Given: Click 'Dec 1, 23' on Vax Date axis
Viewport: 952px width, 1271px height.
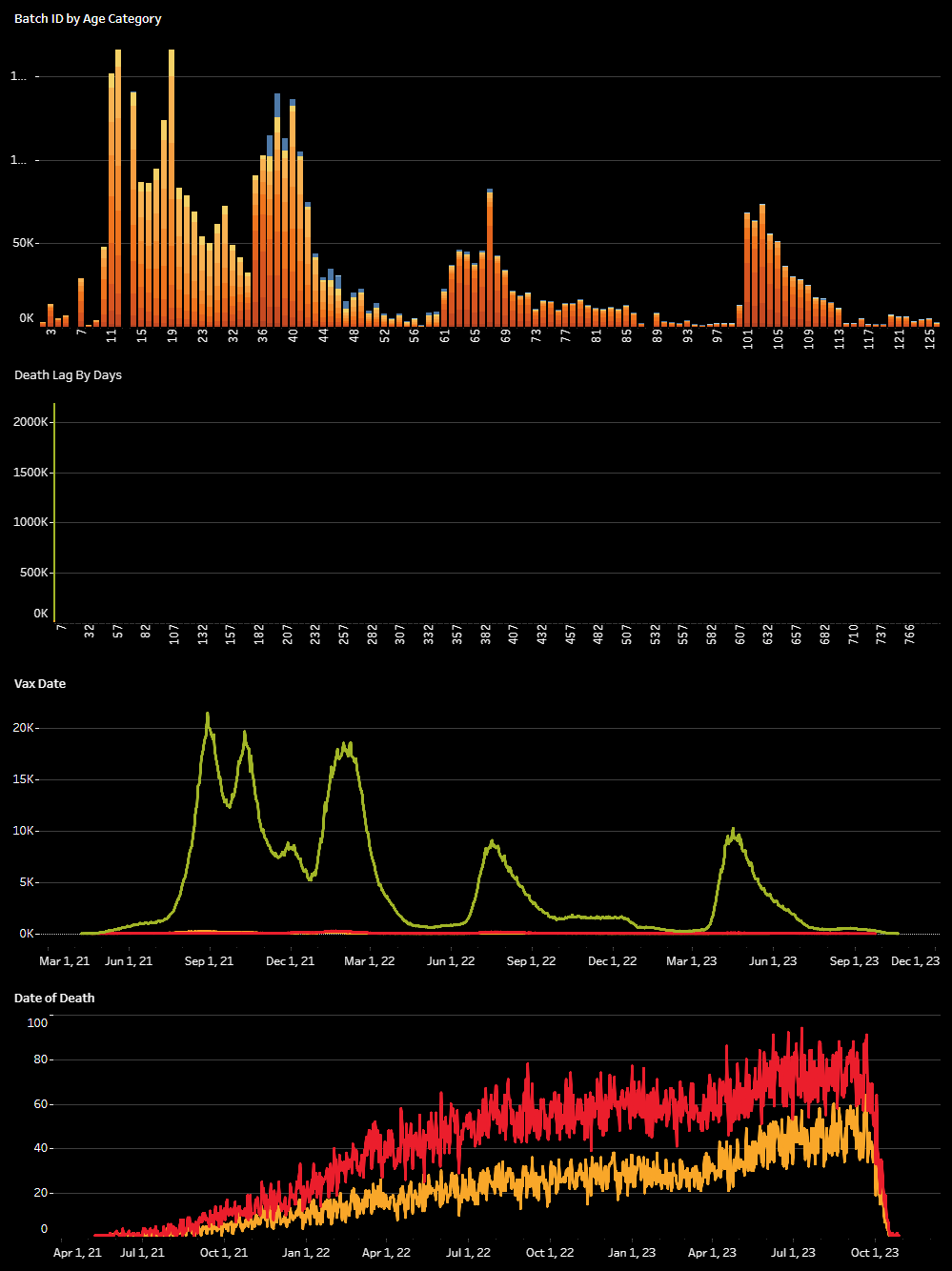Looking at the screenshot, I should coord(916,961).
